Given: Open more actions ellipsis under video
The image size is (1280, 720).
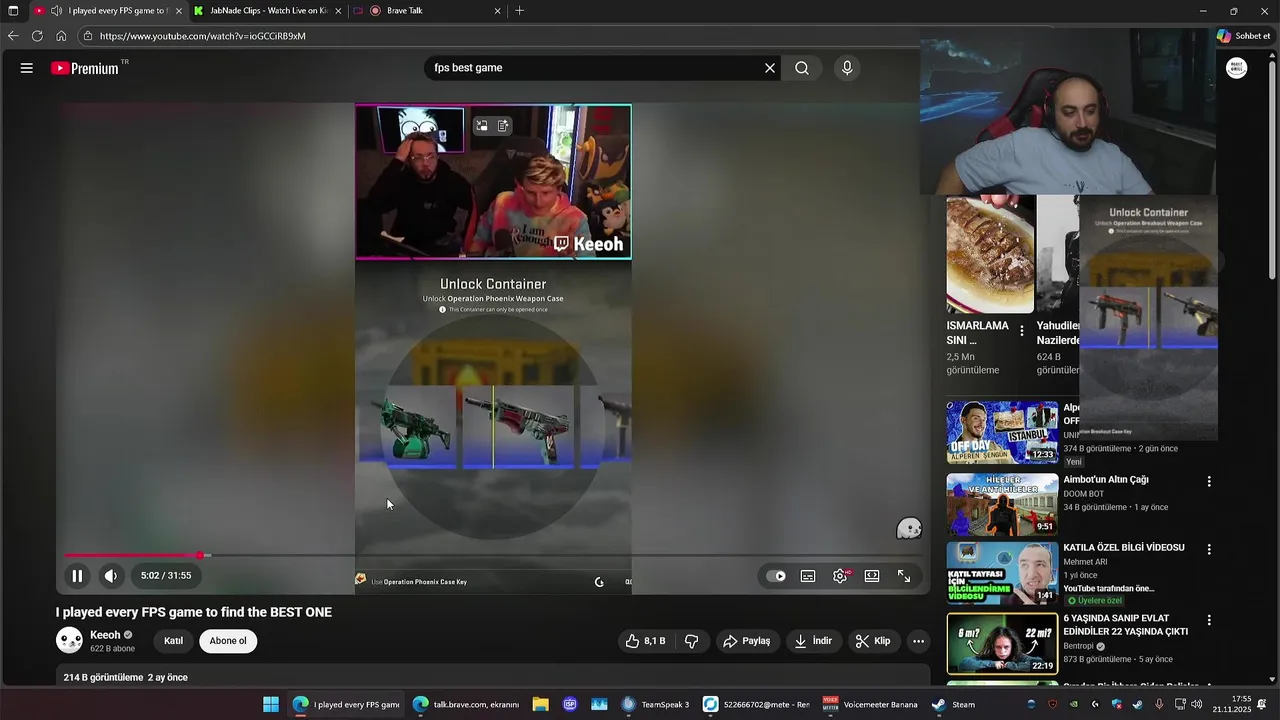Looking at the screenshot, I should point(918,641).
